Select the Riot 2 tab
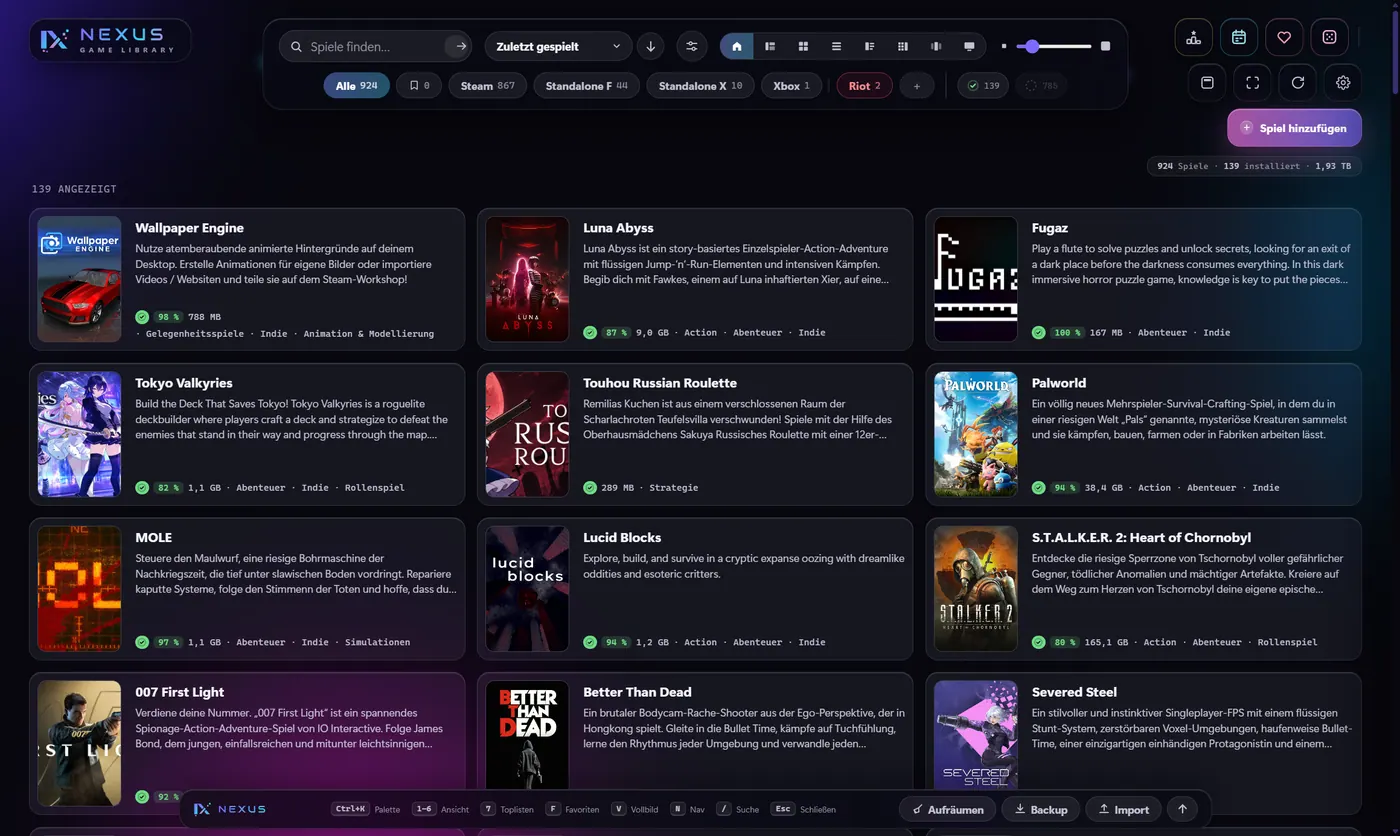This screenshot has width=1400, height=836. [865, 86]
